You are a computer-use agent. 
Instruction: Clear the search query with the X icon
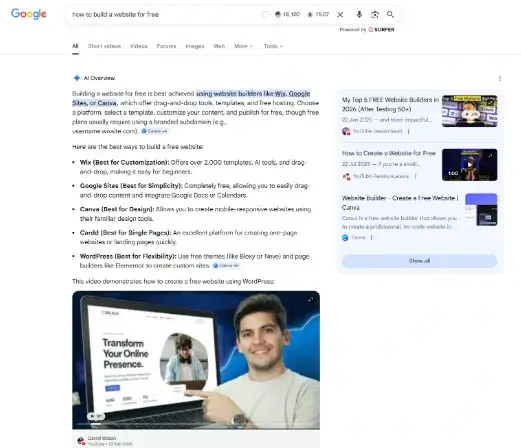(340, 14)
